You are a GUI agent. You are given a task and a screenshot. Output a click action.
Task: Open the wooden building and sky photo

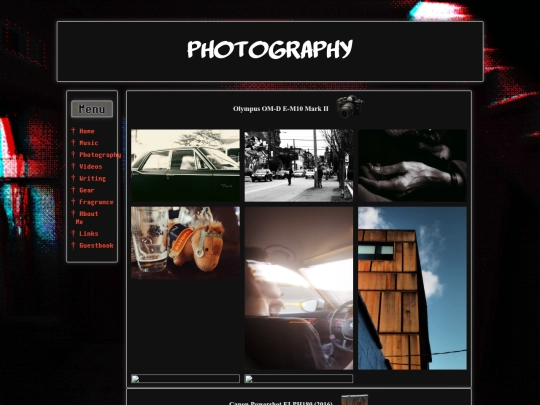(x=412, y=288)
